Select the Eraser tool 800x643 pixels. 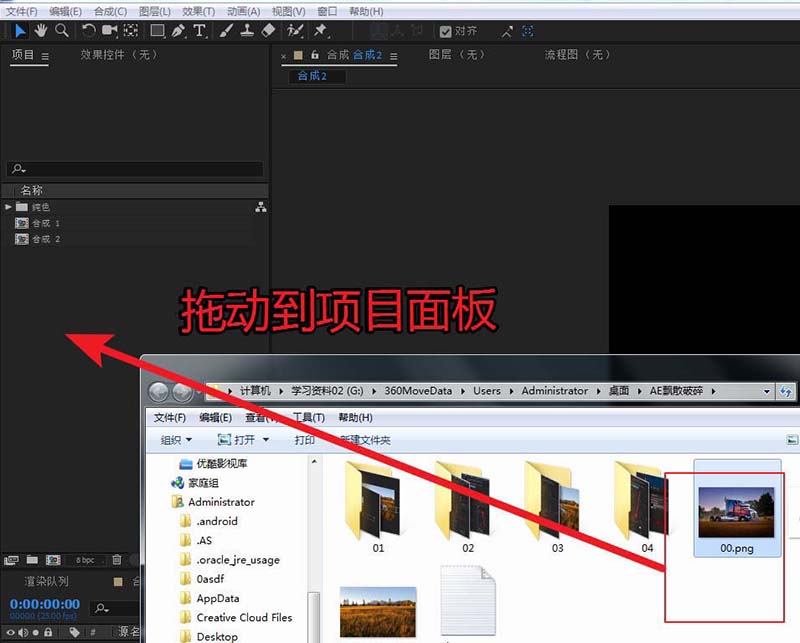pos(268,31)
